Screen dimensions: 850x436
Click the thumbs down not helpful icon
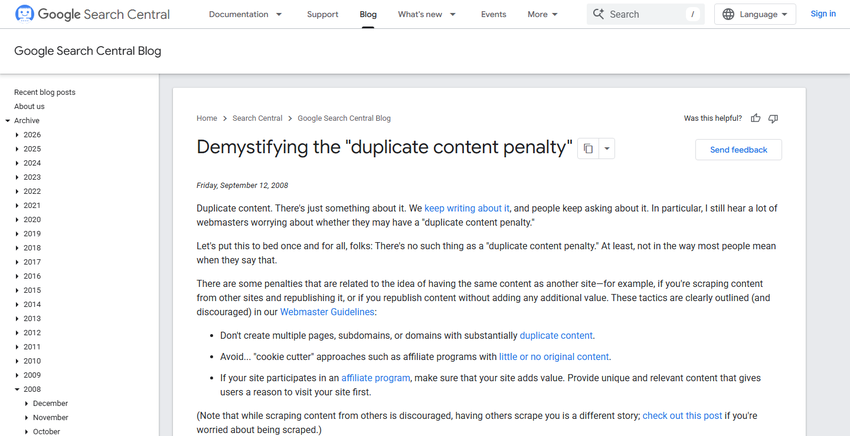tap(774, 118)
